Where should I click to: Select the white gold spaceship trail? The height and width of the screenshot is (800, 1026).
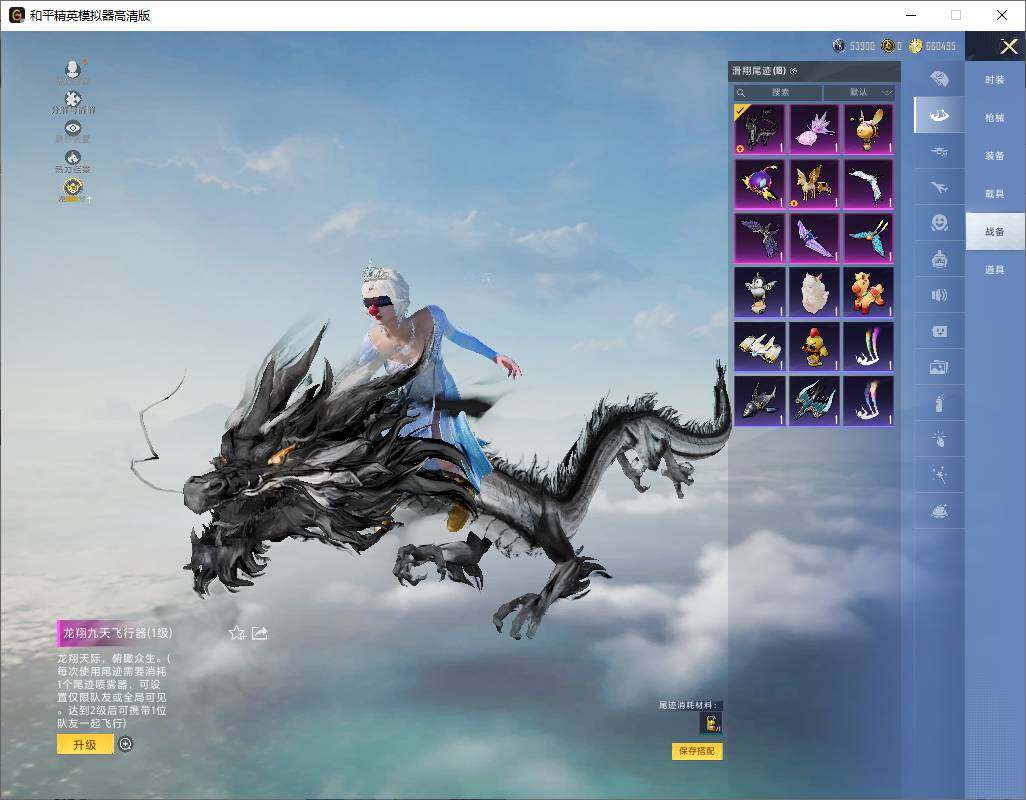pos(759,347)
